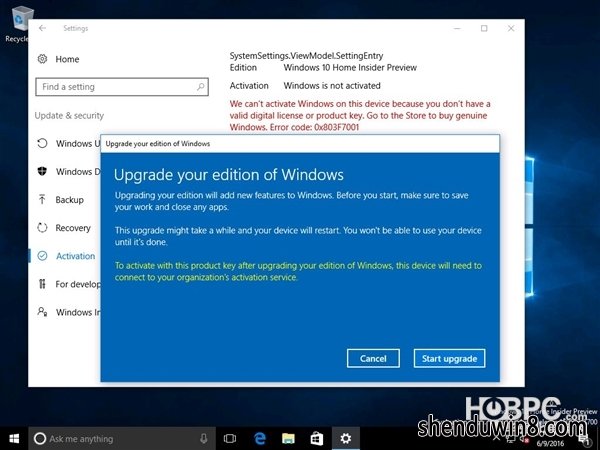Open Windows Update via its refresh icon
Screen dimensions: 600x450
tap(42, 143)
